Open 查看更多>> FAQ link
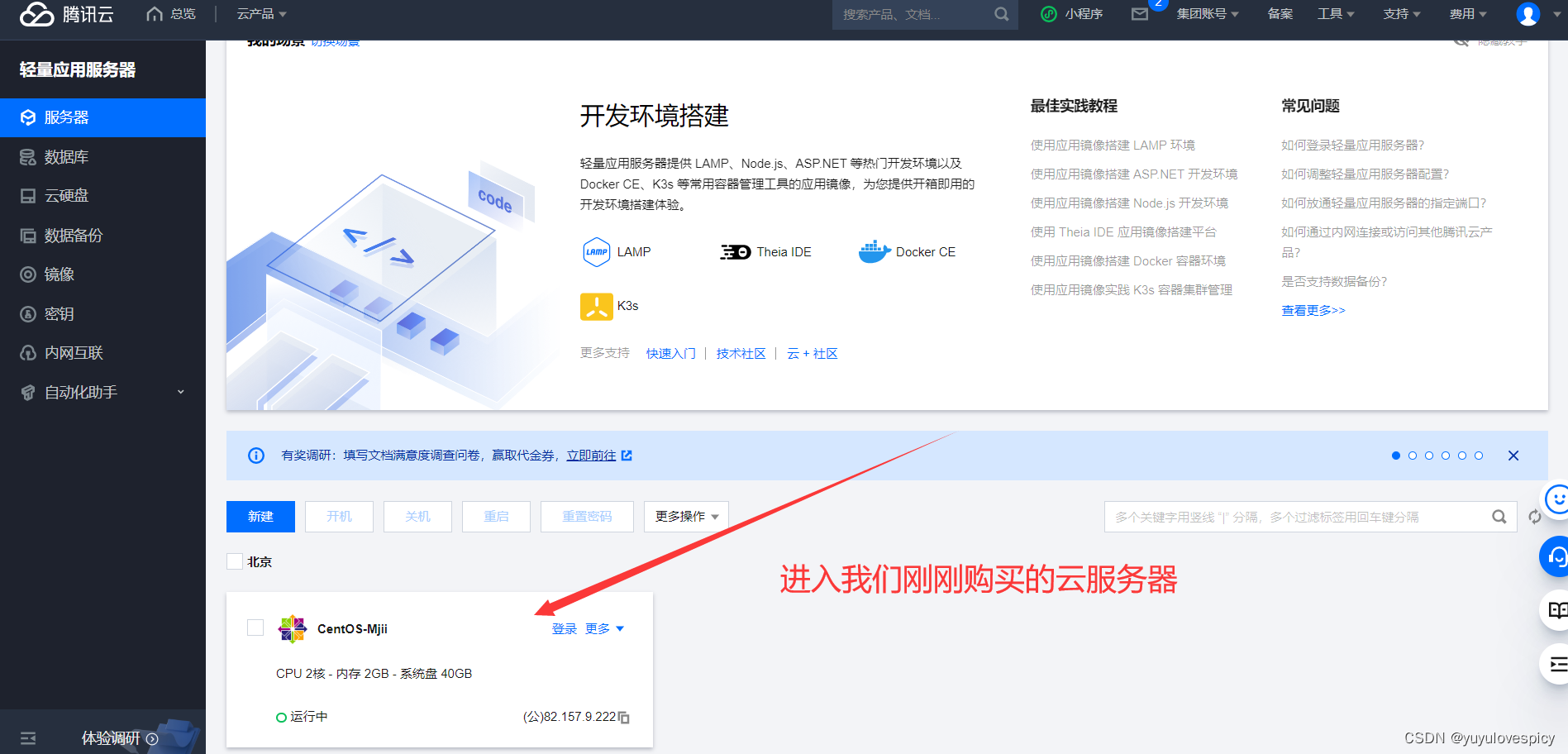This screenshot has width=1568, height=754. pos(1313,310)
